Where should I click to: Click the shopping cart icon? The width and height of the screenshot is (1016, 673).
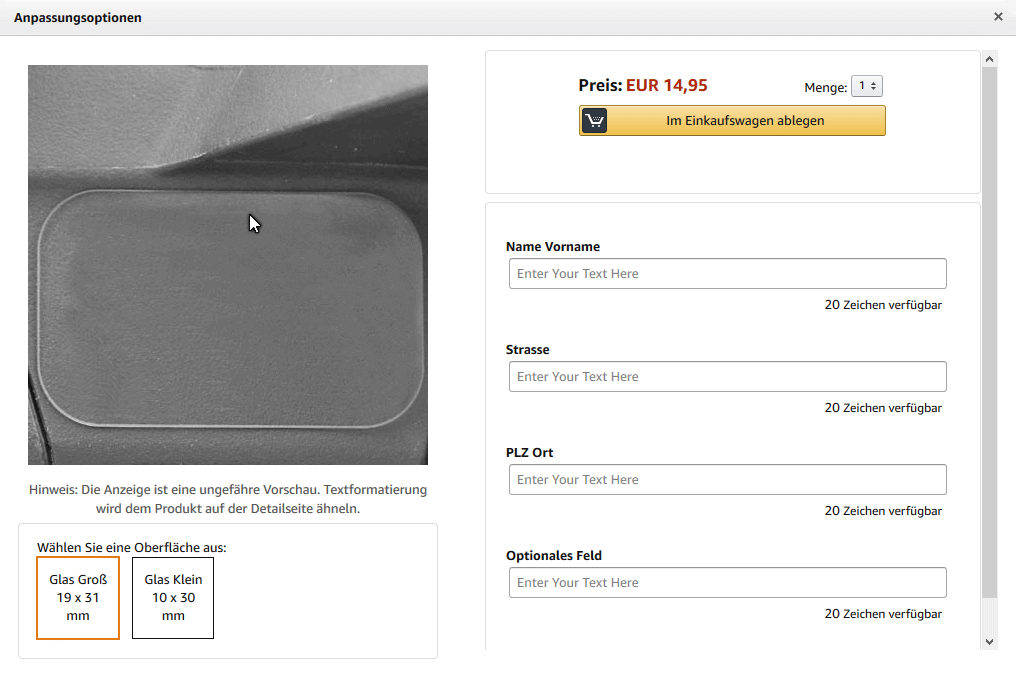[x=595, y=121]
